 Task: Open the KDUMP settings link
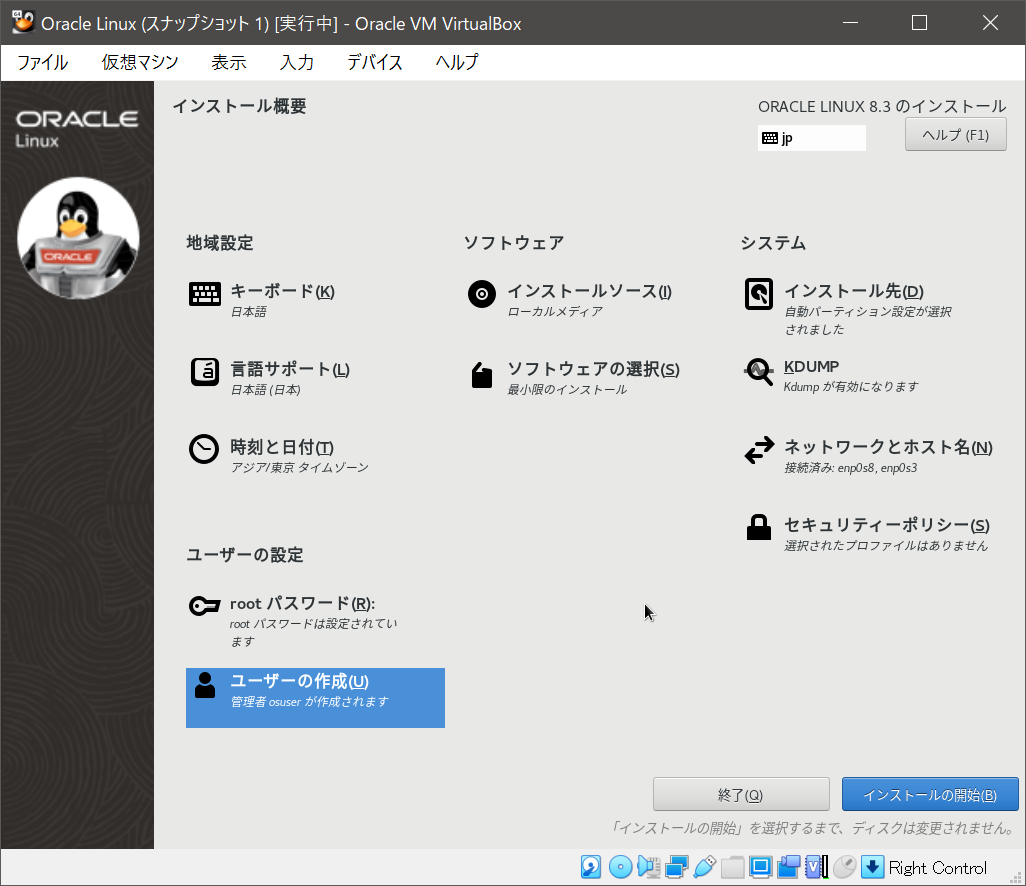811,366
